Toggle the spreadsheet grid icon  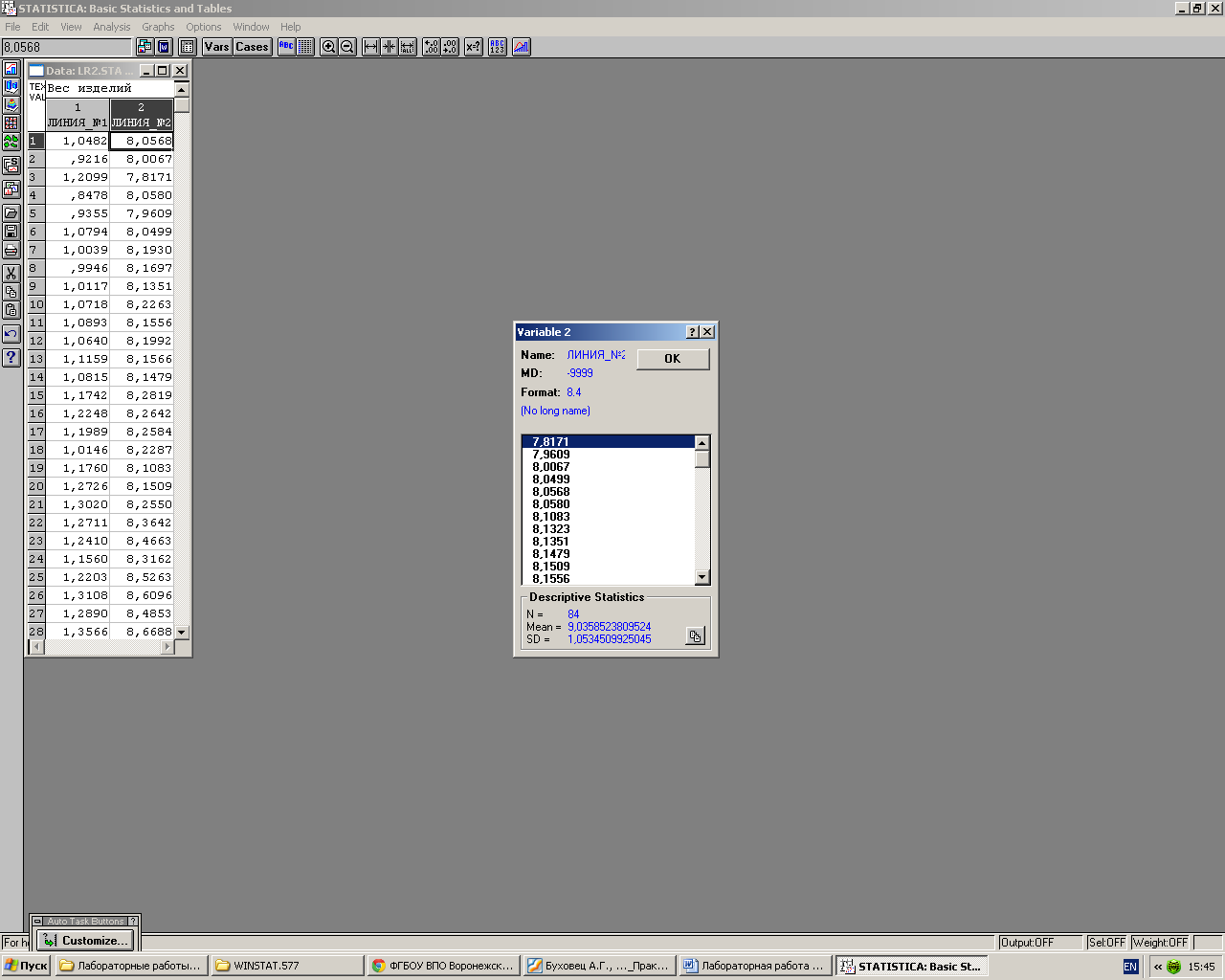[305, 47]
